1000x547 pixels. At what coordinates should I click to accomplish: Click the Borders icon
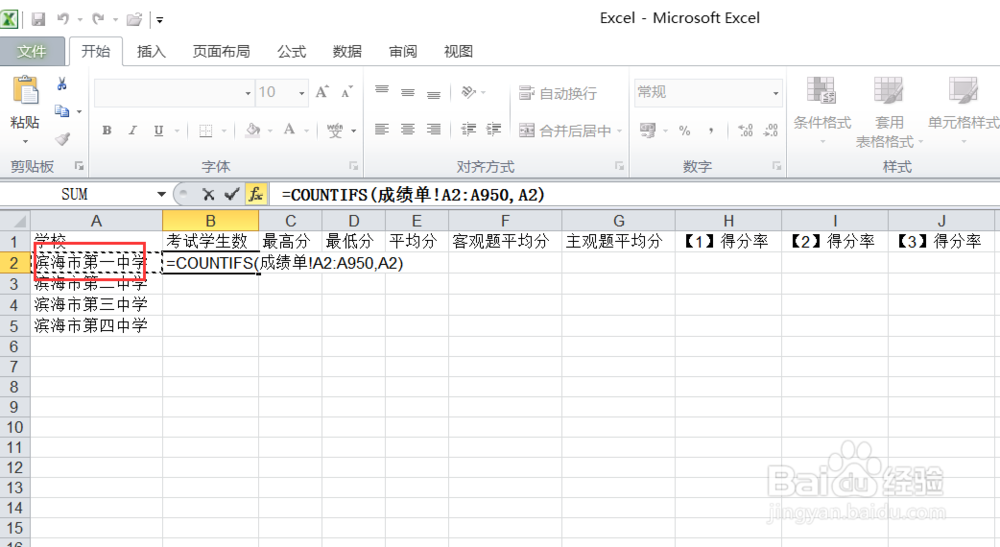click(205, 130)
